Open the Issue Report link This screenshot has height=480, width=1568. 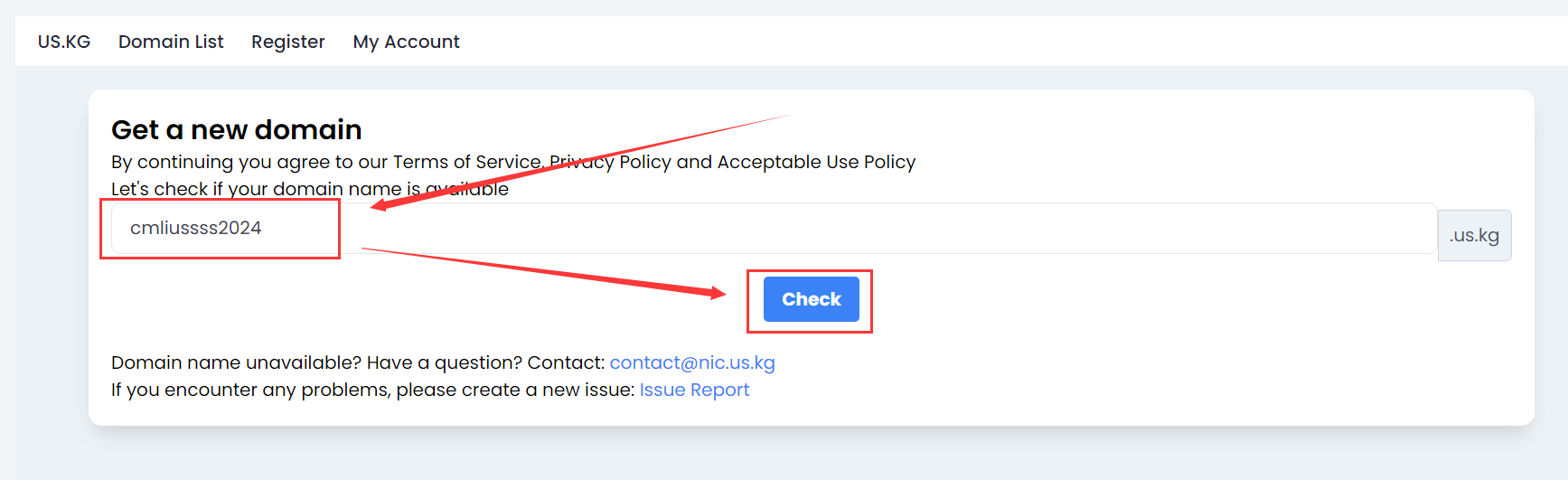click(694, 390)
